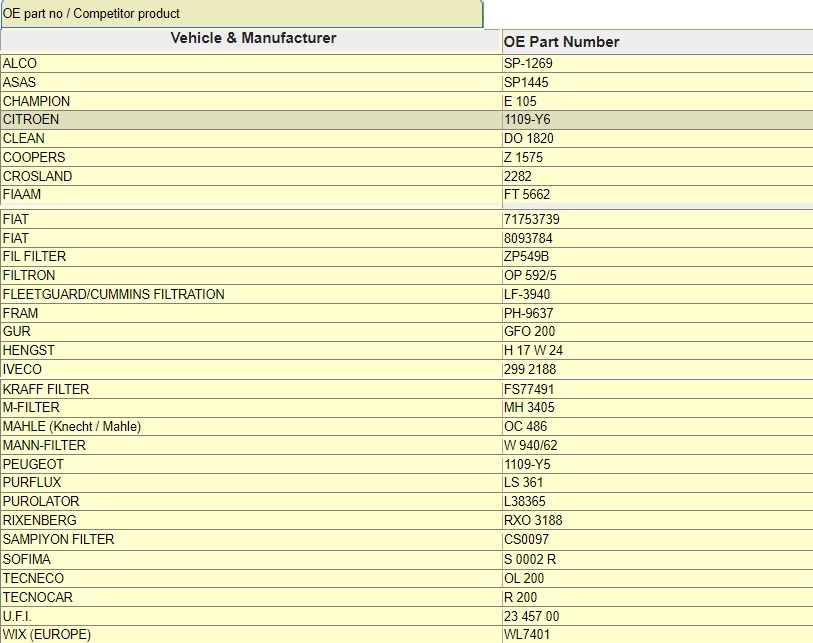Click part number L38365

pos(524,501)
